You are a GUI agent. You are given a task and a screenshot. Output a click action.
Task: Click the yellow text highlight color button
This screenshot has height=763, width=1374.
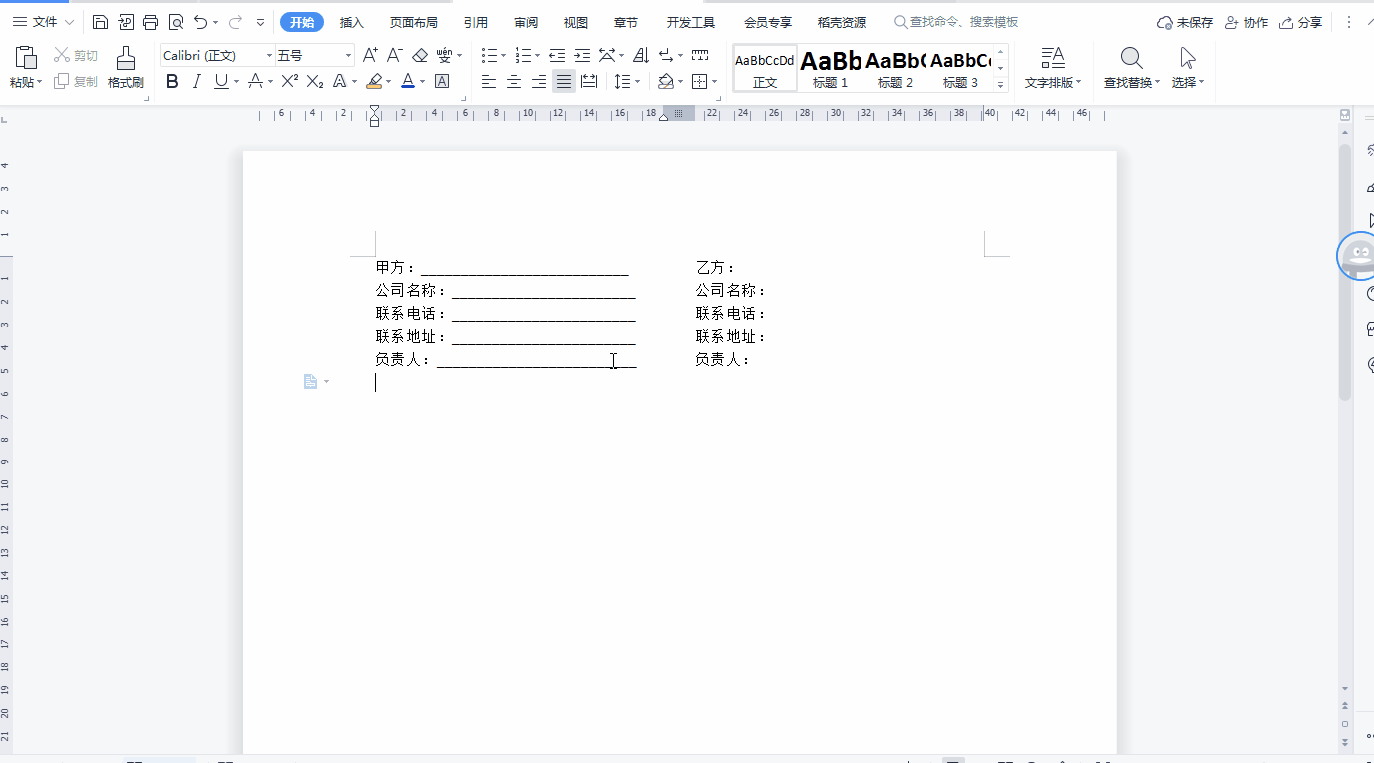374,82
